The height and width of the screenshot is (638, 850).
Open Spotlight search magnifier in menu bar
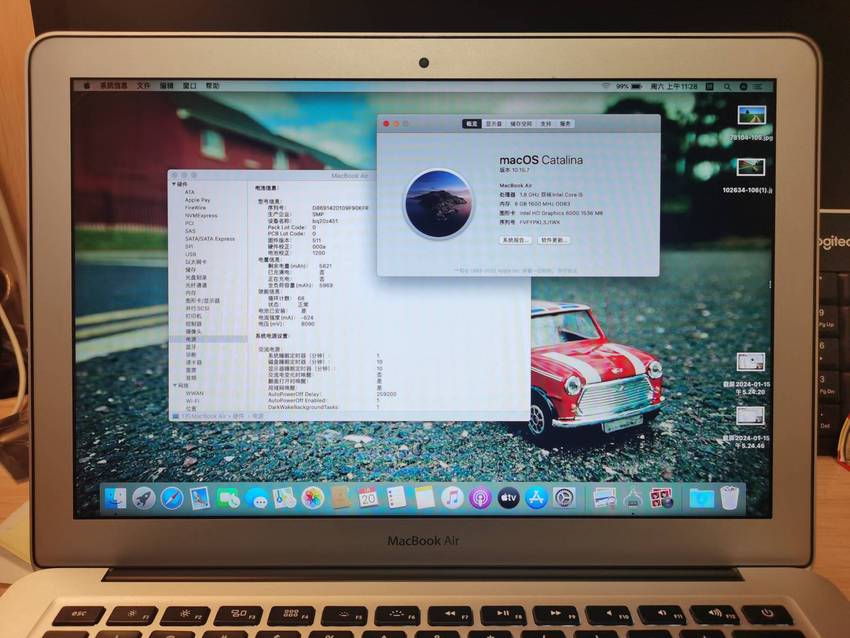(x=727, y=86)
